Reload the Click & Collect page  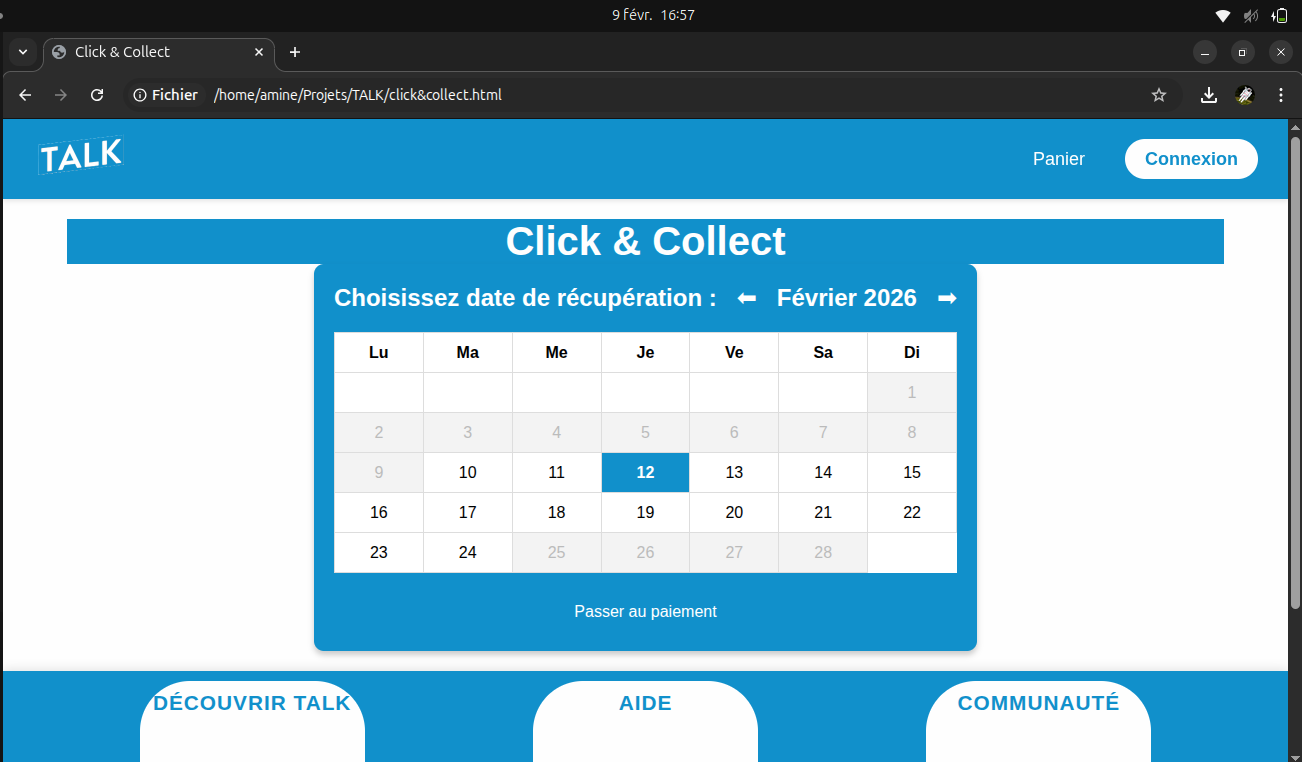96,94
